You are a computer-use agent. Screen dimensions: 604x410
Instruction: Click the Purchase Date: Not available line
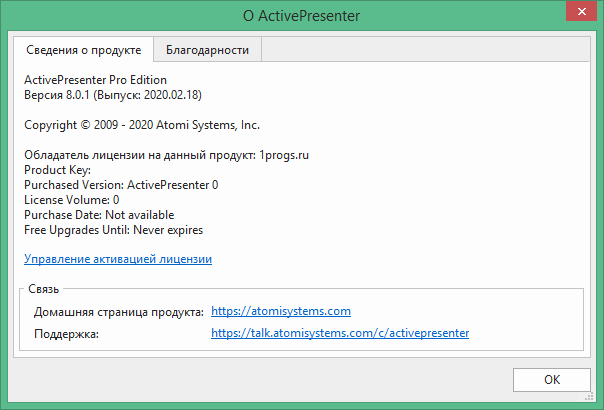tap(99, 215)
